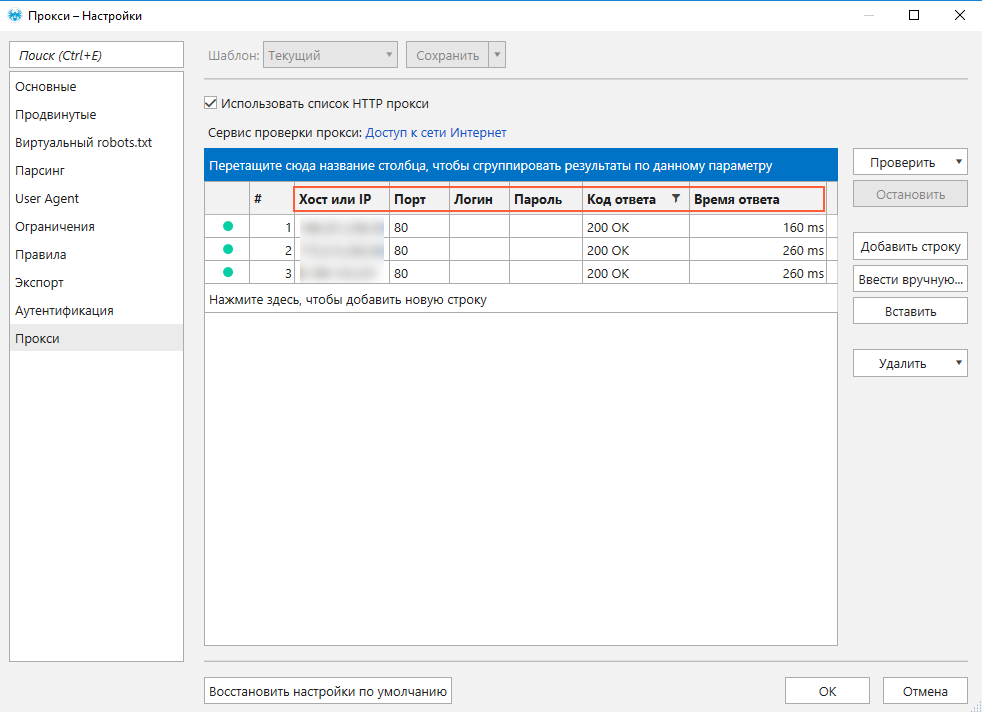
Task: Maximize the Прокси – Настройки window
Action: 914,16
